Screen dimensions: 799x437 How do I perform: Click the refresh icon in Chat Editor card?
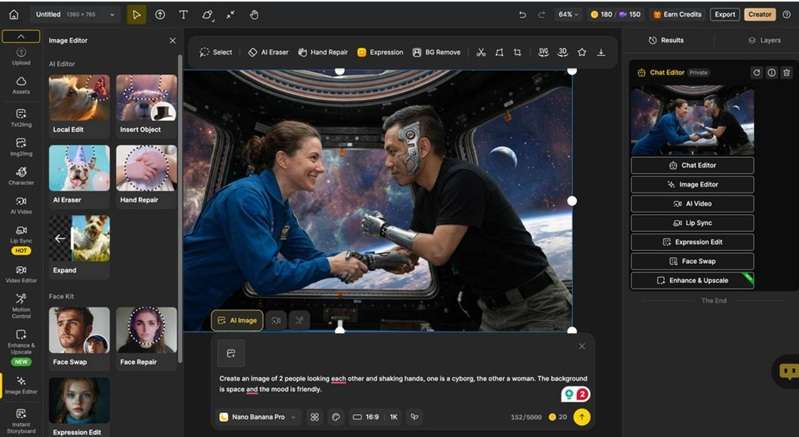point(756,73)
